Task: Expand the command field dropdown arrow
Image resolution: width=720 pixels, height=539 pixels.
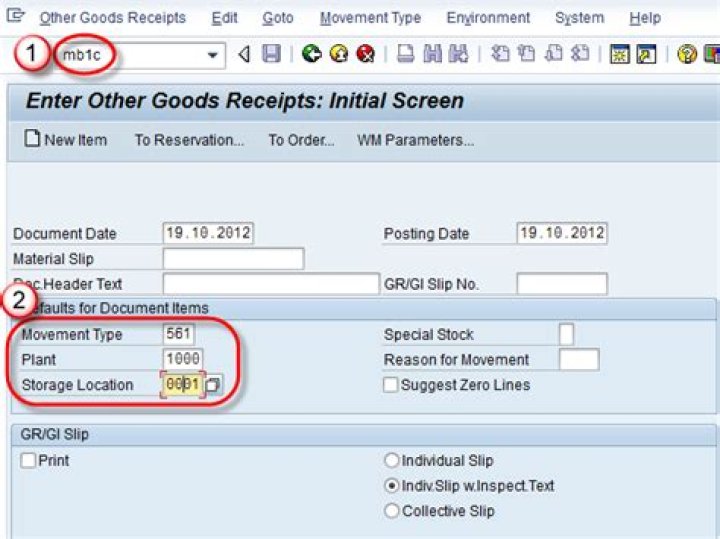Action: 212,54
